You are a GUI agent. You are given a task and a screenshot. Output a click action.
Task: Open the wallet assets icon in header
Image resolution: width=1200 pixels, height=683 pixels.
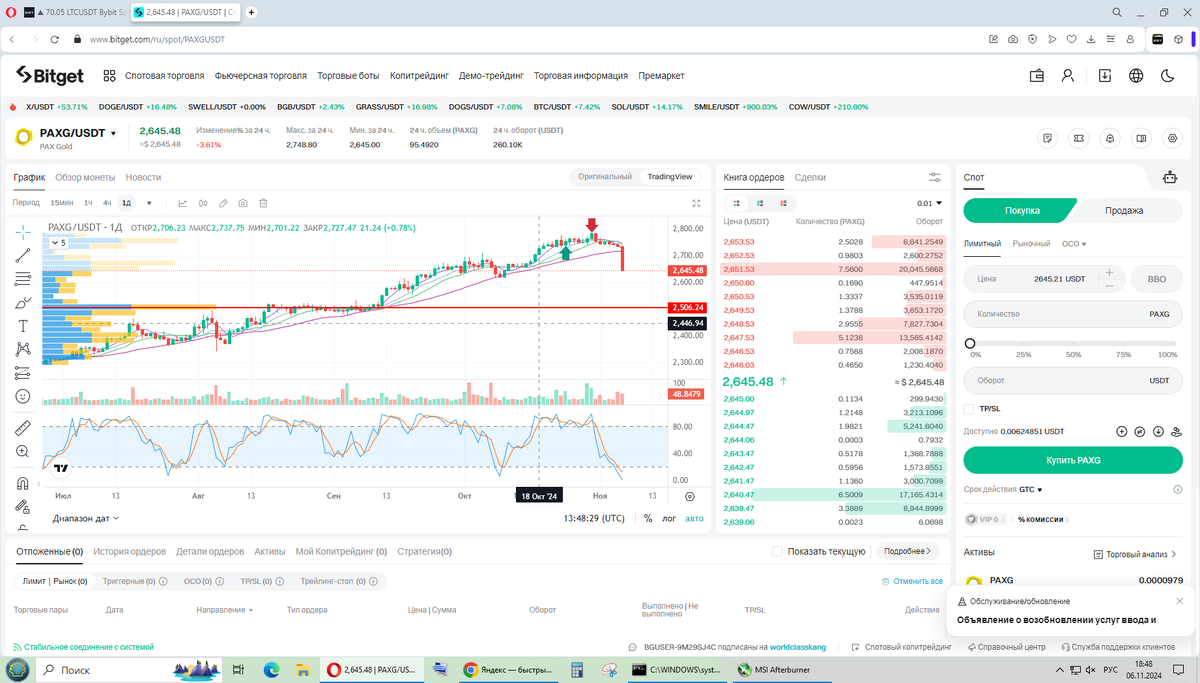(1036, 75)
